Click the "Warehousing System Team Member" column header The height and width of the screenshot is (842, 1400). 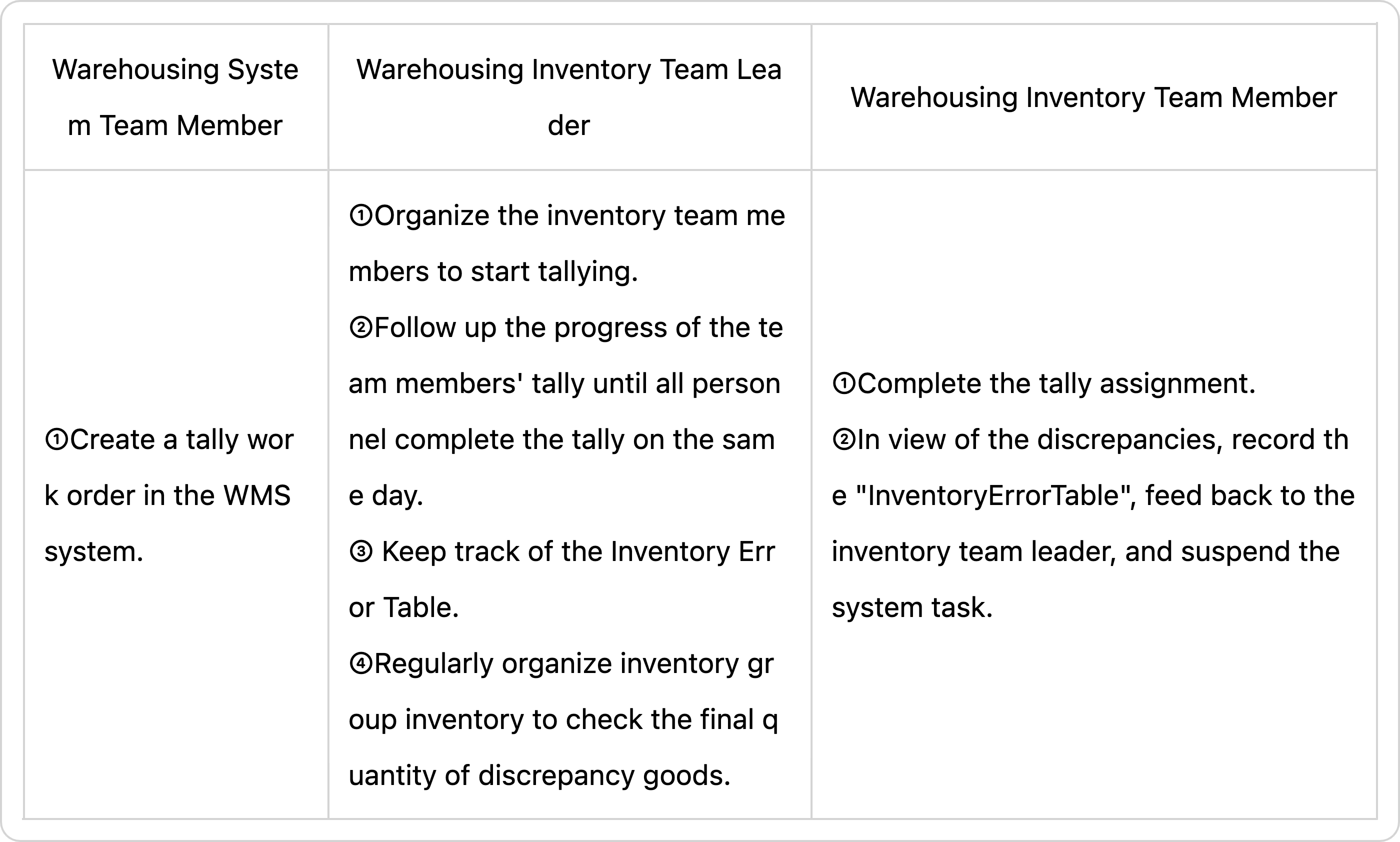pos(175,97)
